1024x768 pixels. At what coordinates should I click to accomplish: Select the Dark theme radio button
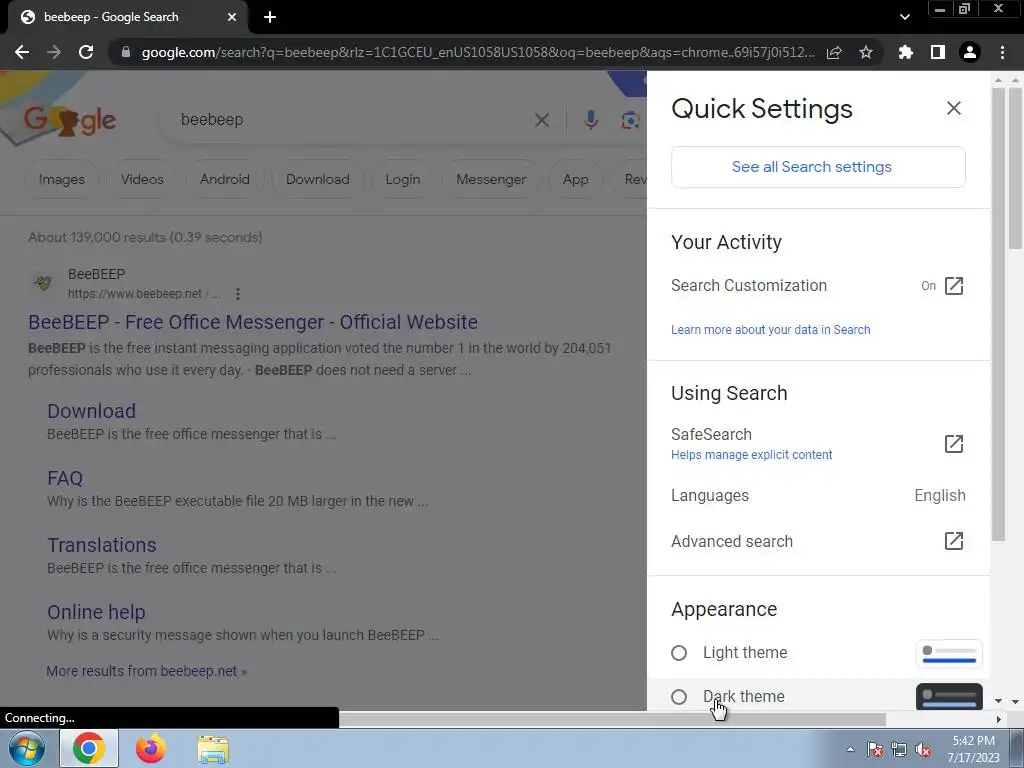[679, 697]
